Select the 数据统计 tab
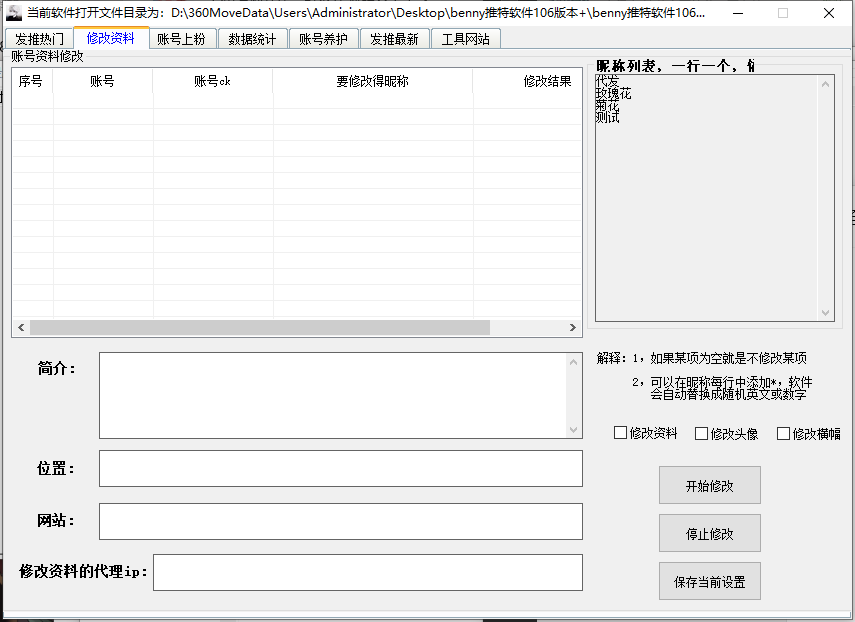The image size is (855, 622). [252, 39]
